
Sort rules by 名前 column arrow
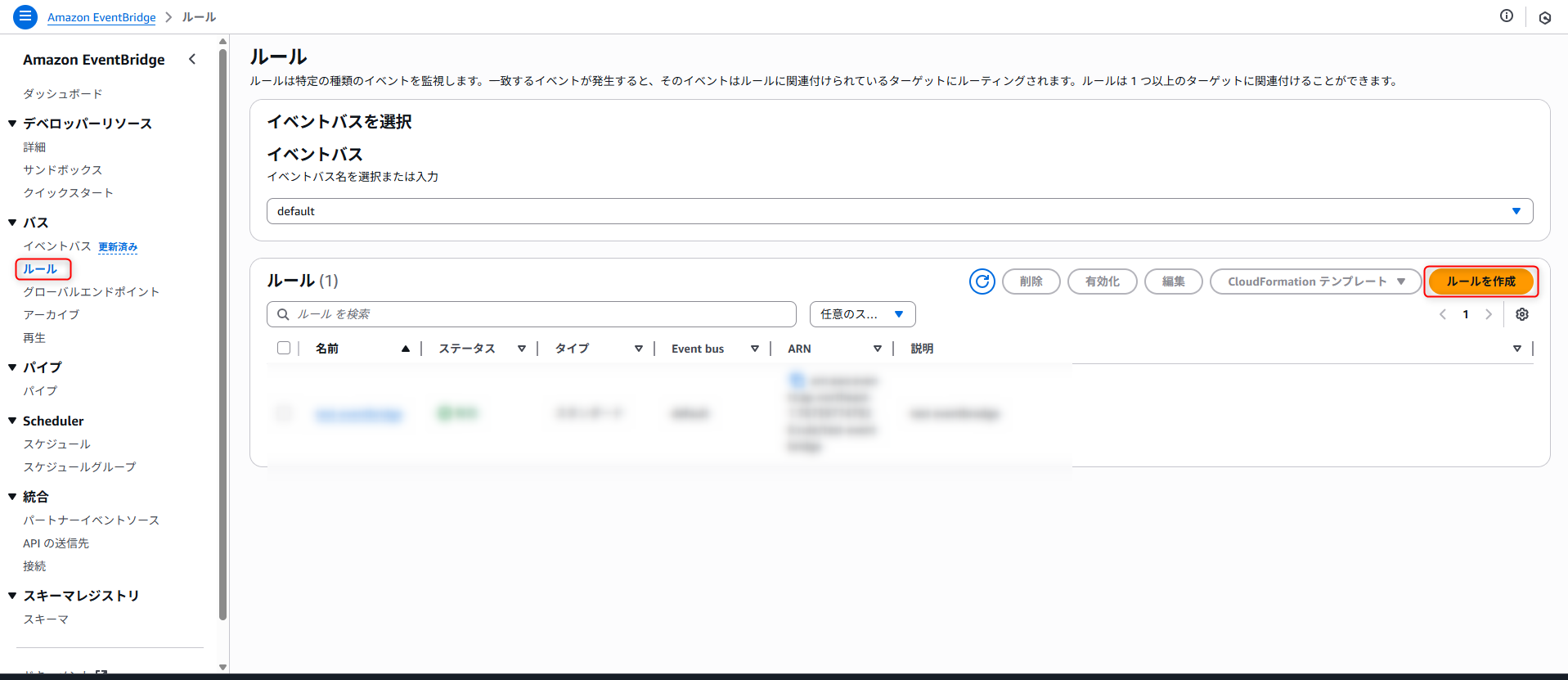click(x=405, y=349)
